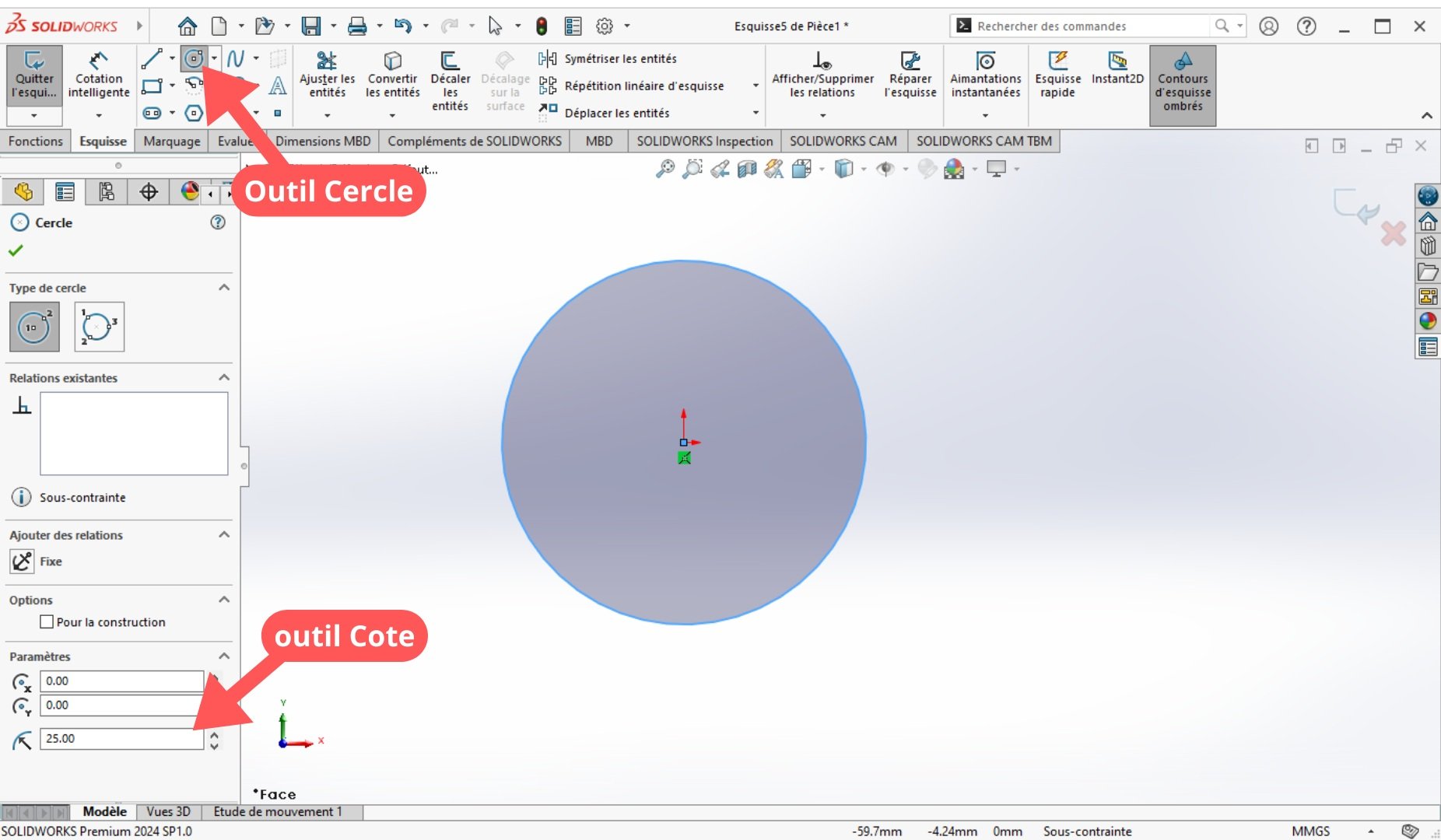Image resolution: width=1441 pixels, height=840 pixels.
Task: Click the radius field showing 25.00
Action: click(121, 738)
